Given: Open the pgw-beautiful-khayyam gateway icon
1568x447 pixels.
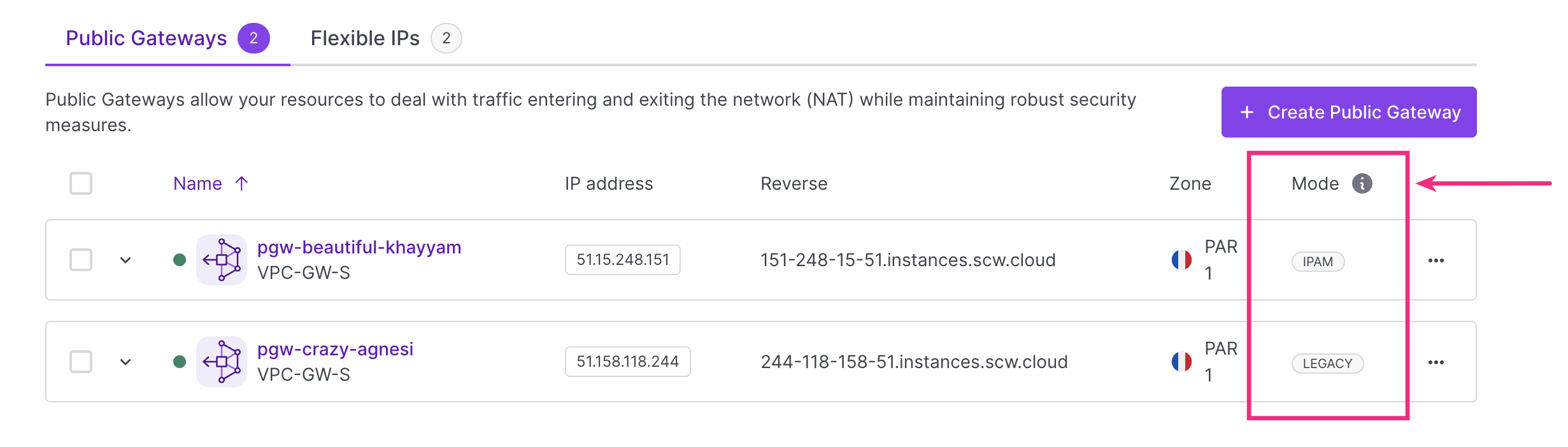Looking at the screenshot, I should (x=221, y=260).
